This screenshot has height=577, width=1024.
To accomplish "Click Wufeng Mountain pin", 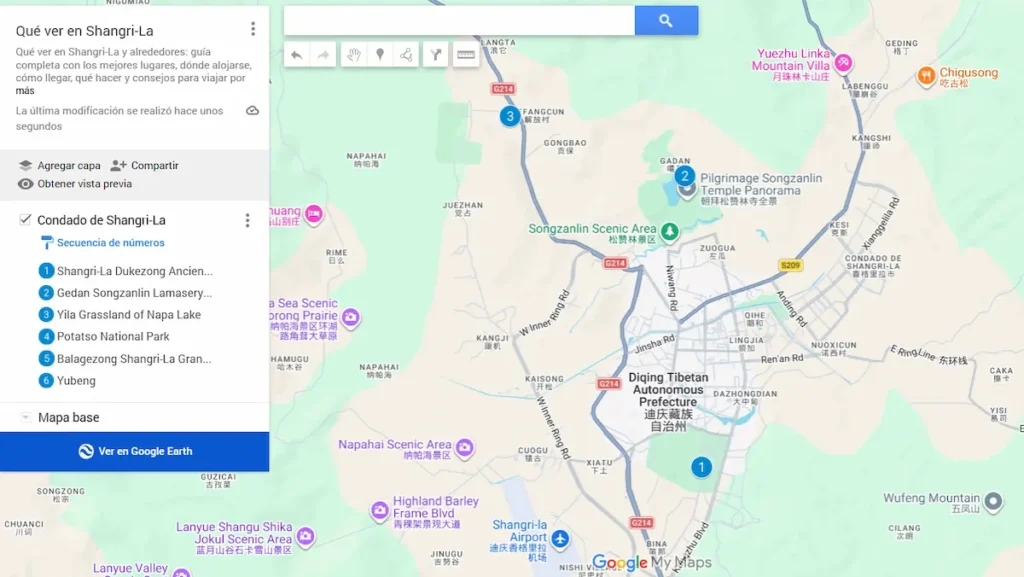I will coord(993,501).
